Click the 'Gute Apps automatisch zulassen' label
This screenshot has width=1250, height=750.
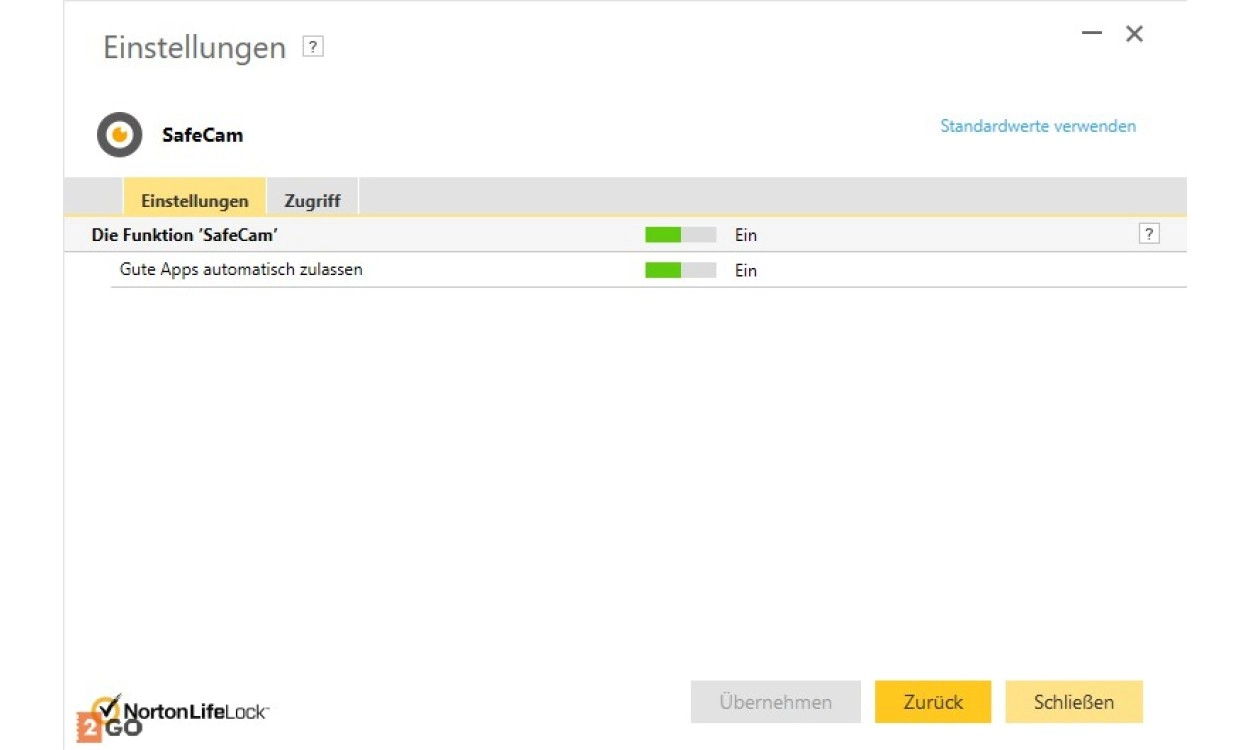point(241,270)
